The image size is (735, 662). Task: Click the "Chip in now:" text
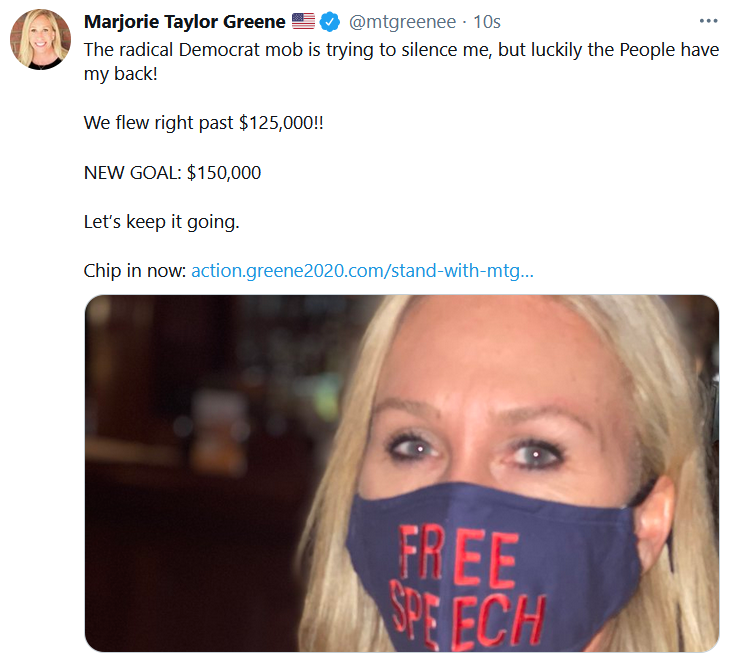pos(135,271)
